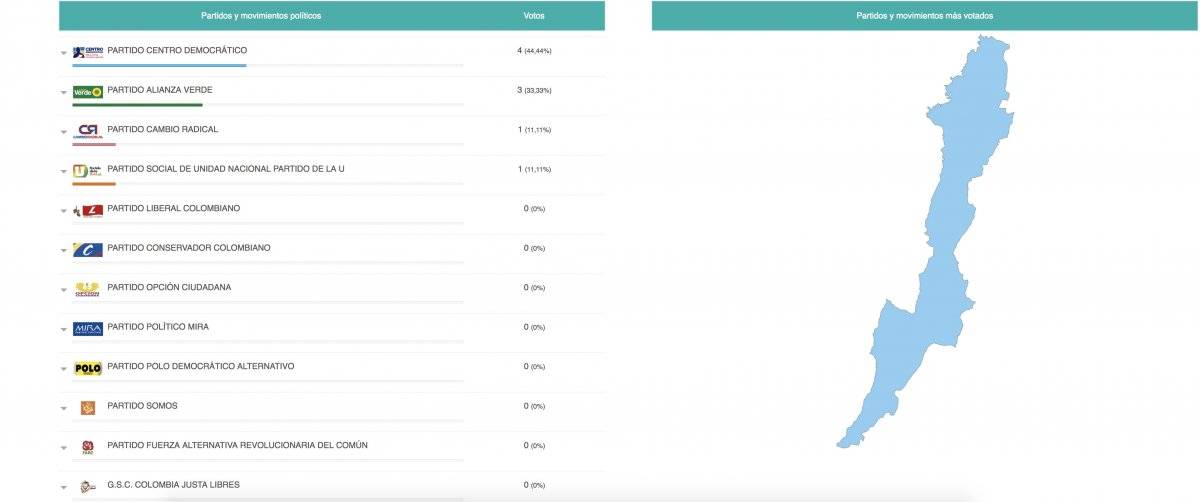This screenshot has height=502, width=1200.
Task: Click Centro Democrático blue vote progress bar
Action: point(160,66)
